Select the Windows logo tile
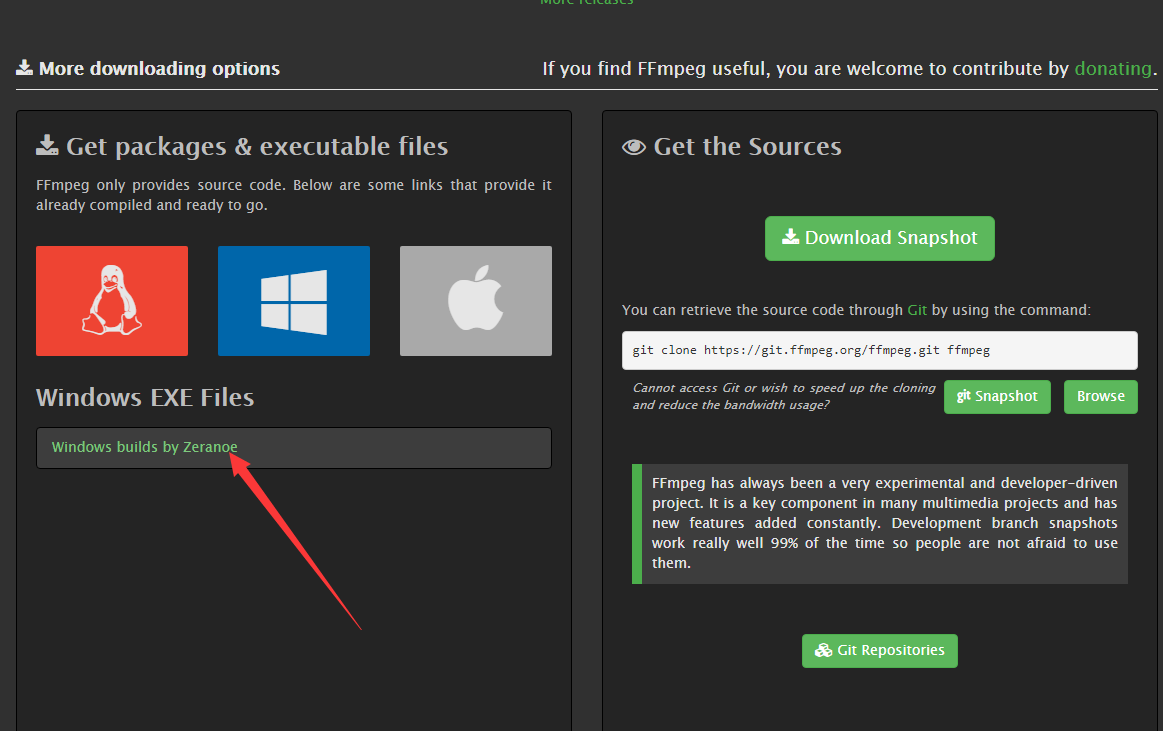The height and width of the screenshot is (731, 1163). point(294,301)
